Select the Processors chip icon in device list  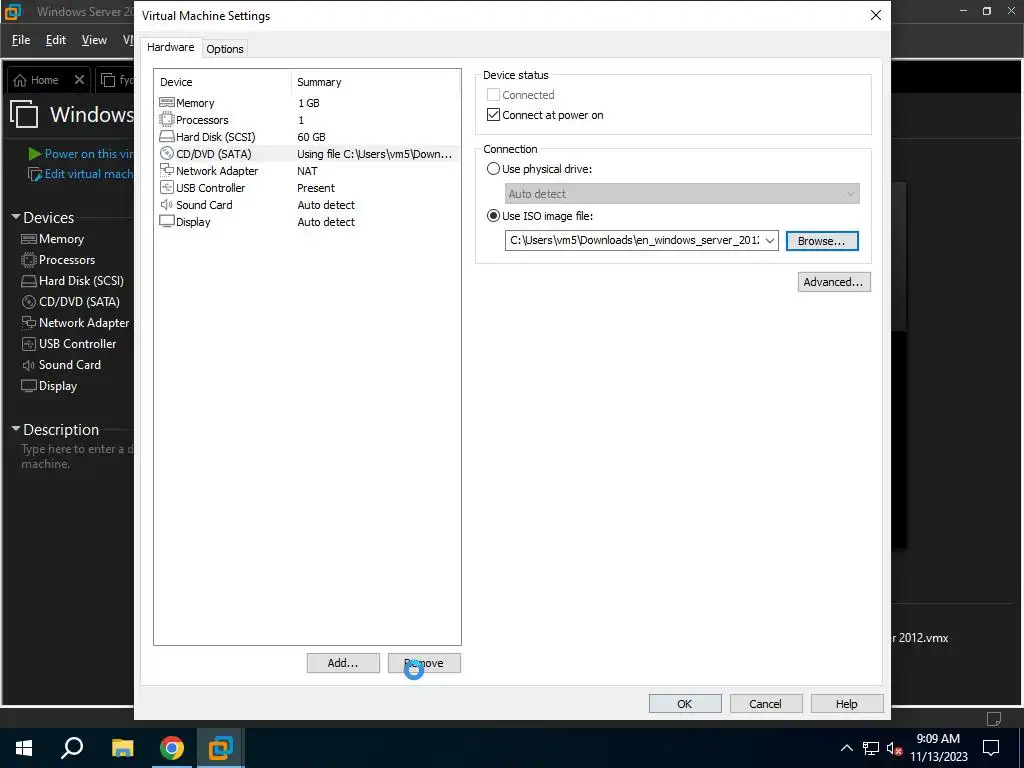[x=167, y=120]
